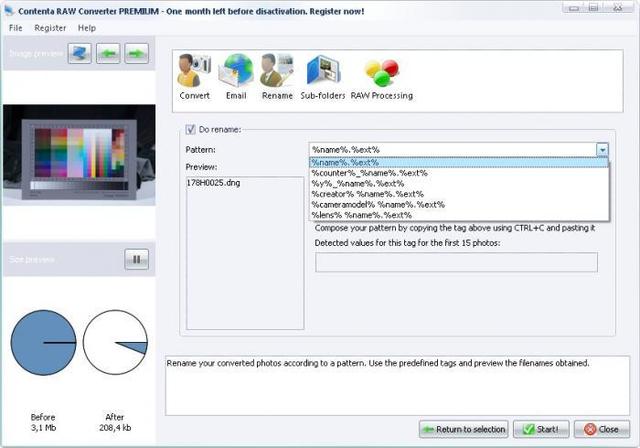This screenshot has width=640, height=448.
Task: Uncheck the Do rename checkbox
Action: 190,129
